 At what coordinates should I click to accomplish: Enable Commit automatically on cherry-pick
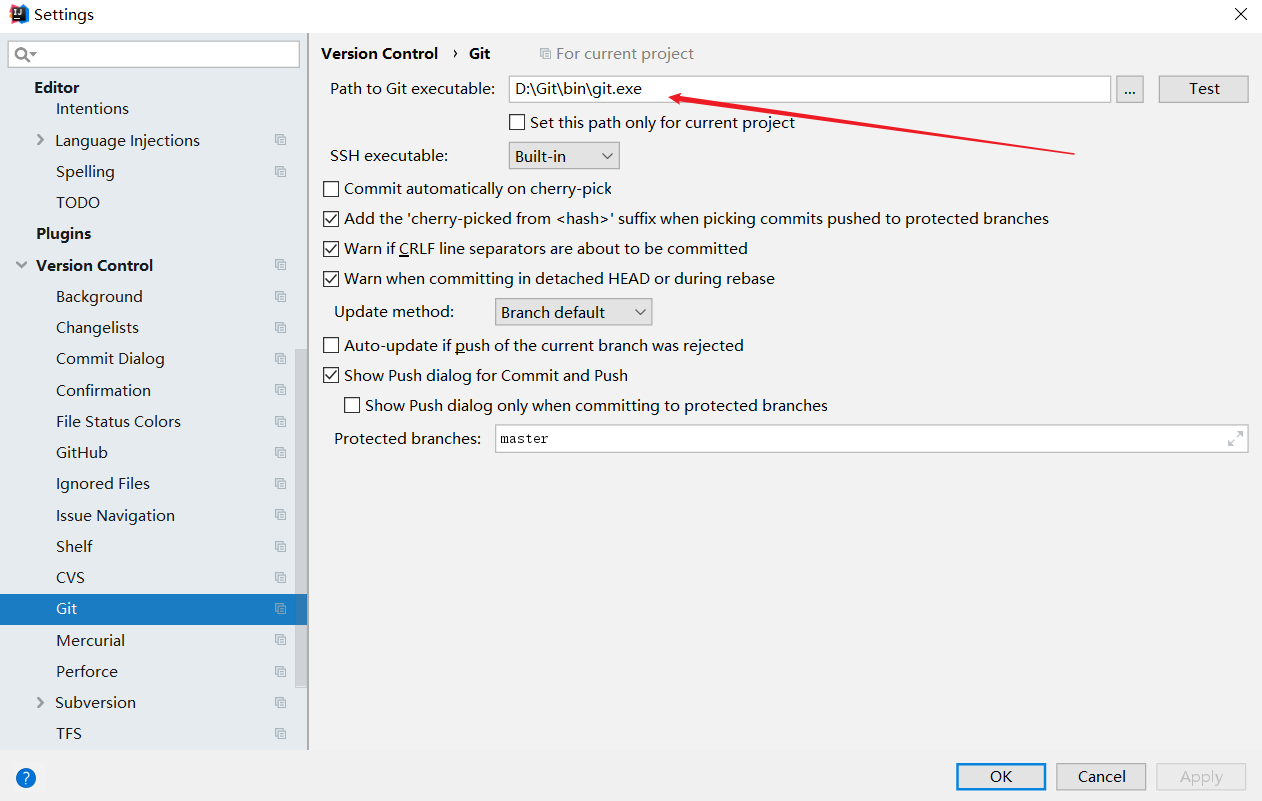[x=331, y=188]
